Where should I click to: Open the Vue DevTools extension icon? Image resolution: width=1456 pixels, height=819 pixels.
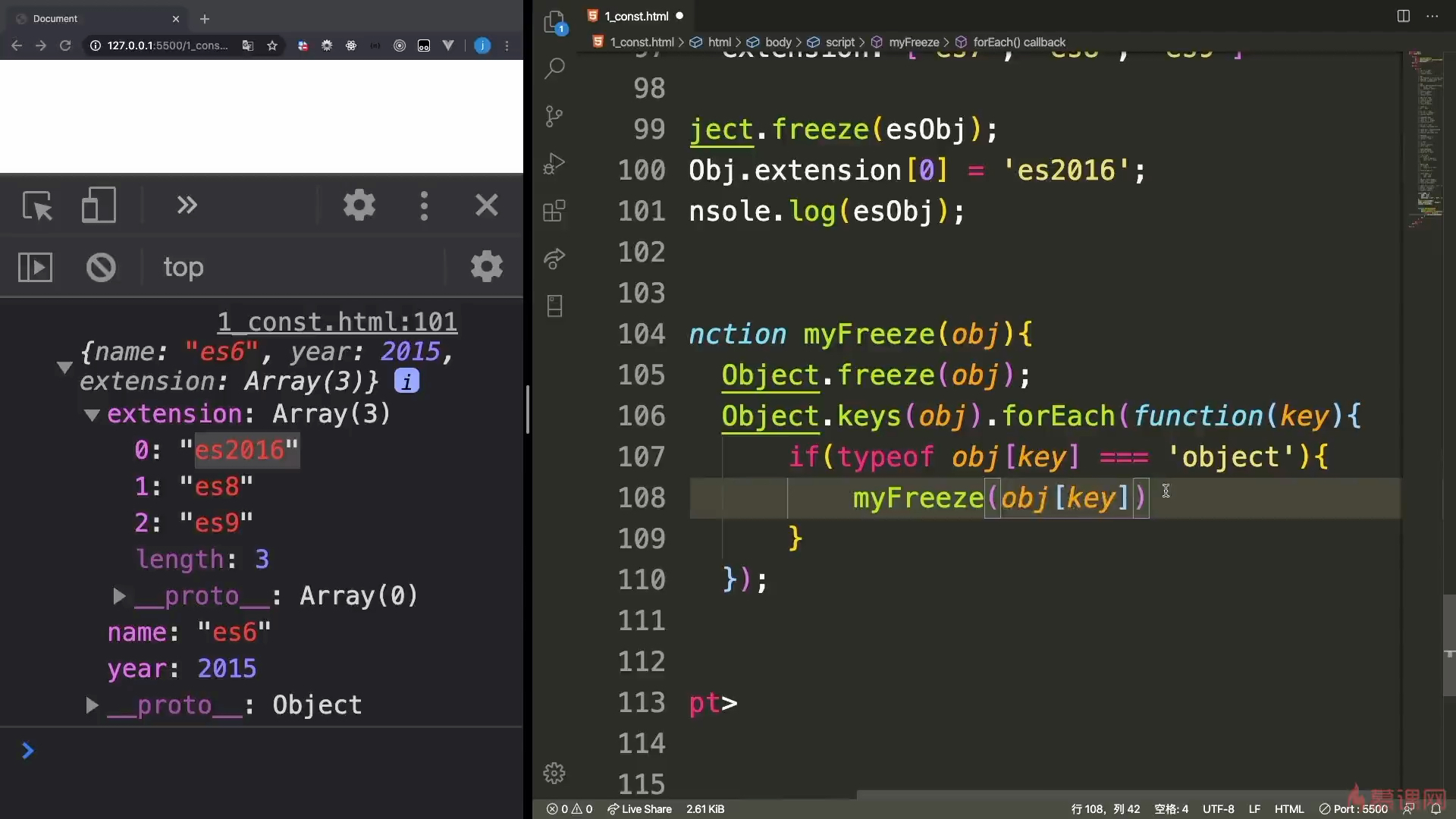pyautogui.click(x=448, y=45)
